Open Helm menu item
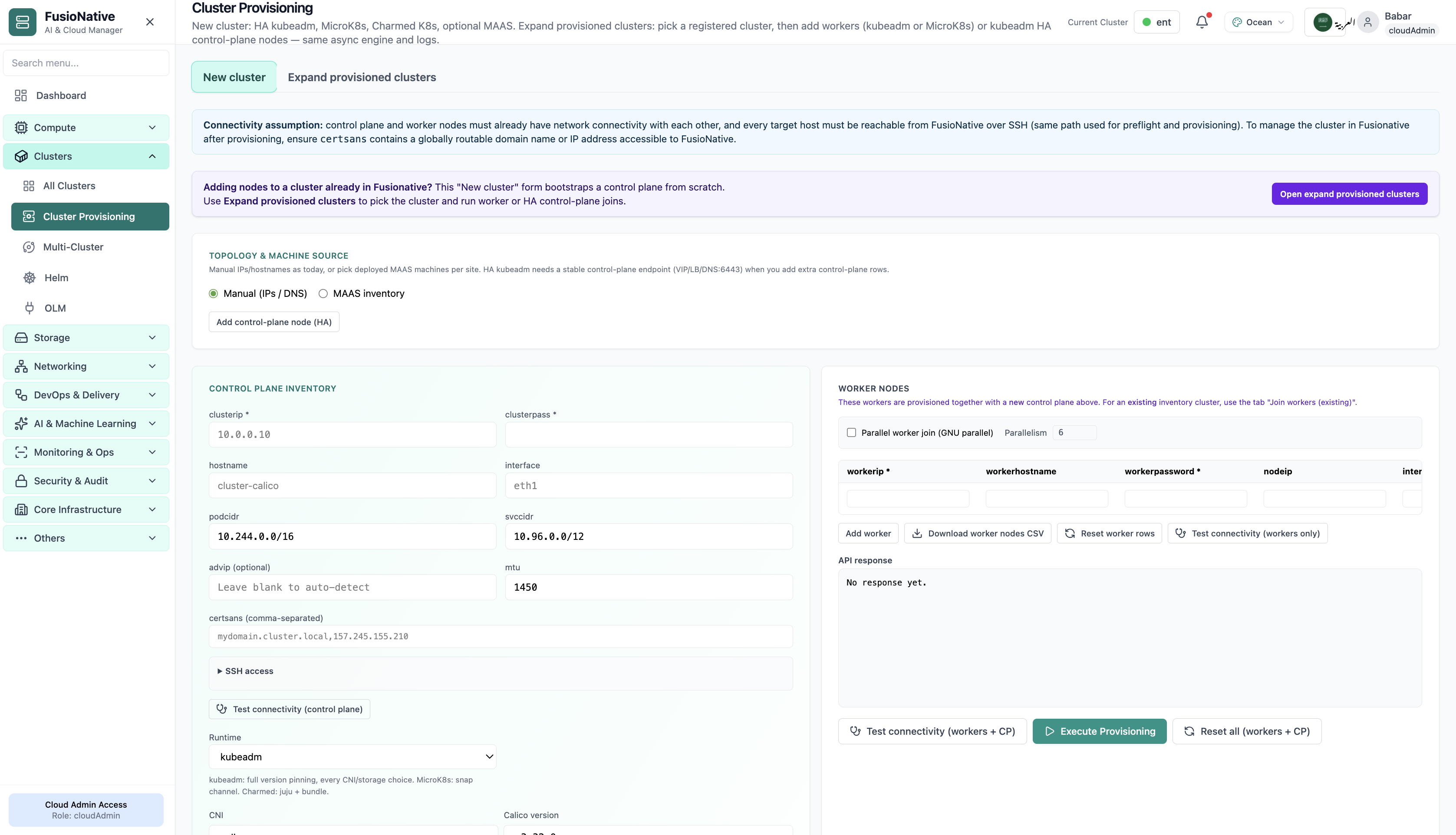The image size is (1456, 835). (90, 278)
